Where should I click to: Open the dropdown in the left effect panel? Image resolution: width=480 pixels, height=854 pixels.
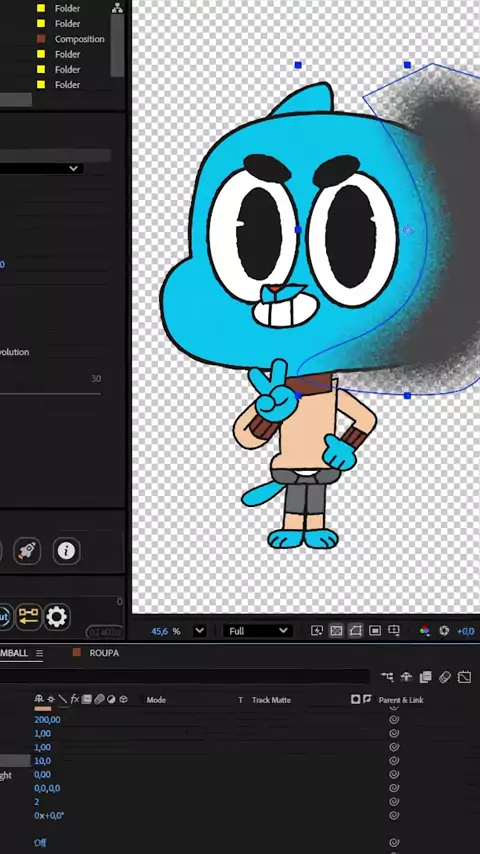click(41, 169)
